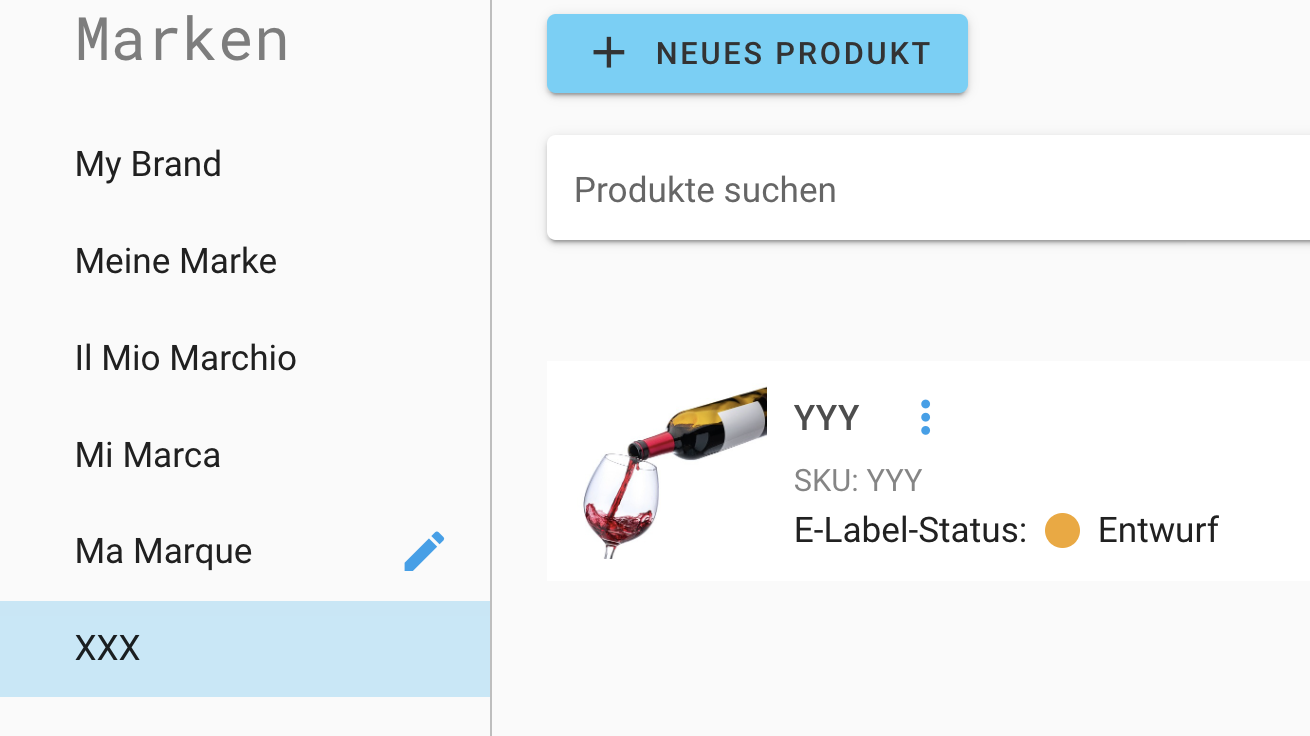Click the Marken sidebar heading
Image resolution: width=1310 pixels, height=736 pixels.
[x=183, y=40]
